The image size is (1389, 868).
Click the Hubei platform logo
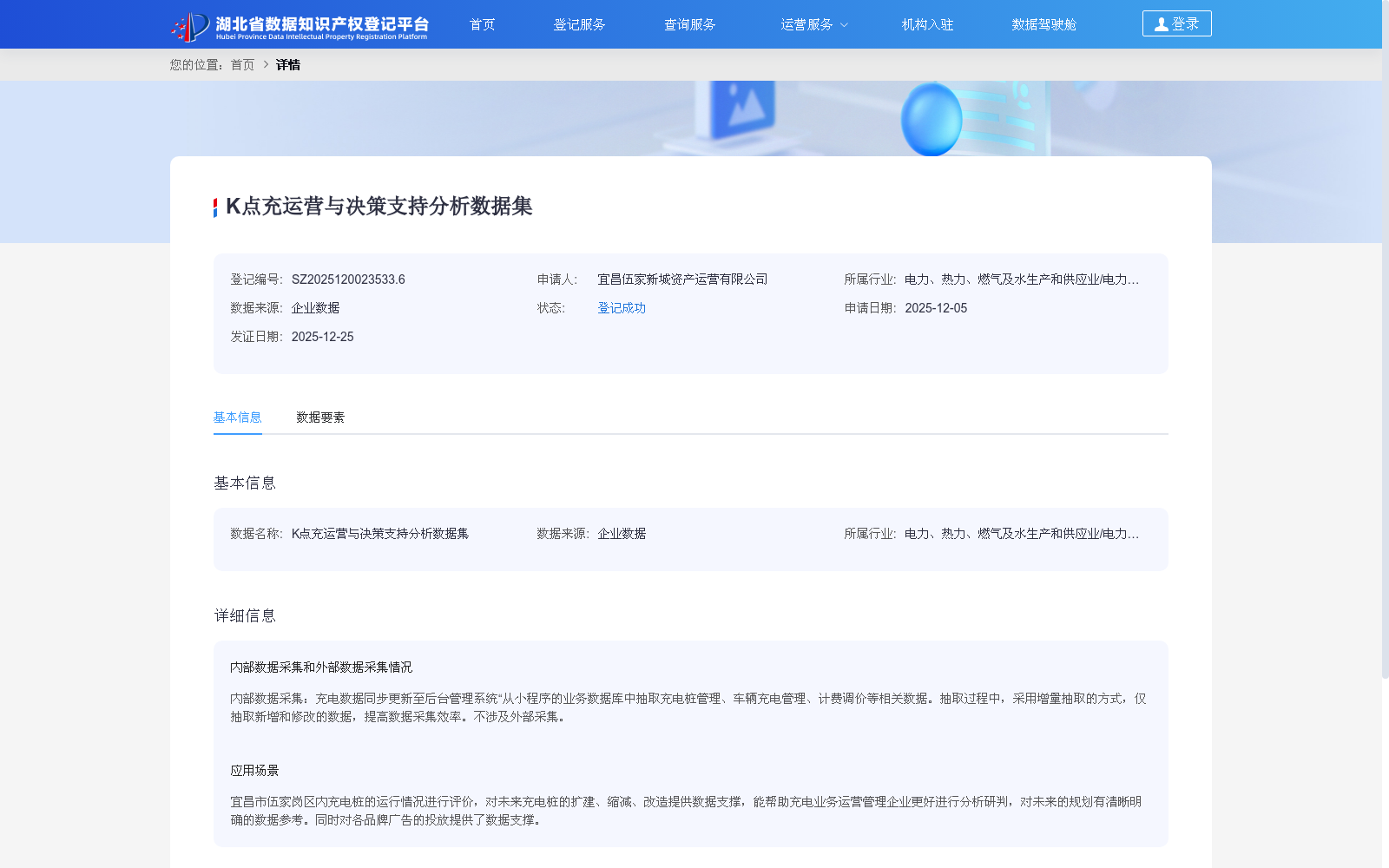[x=300, y=26]
